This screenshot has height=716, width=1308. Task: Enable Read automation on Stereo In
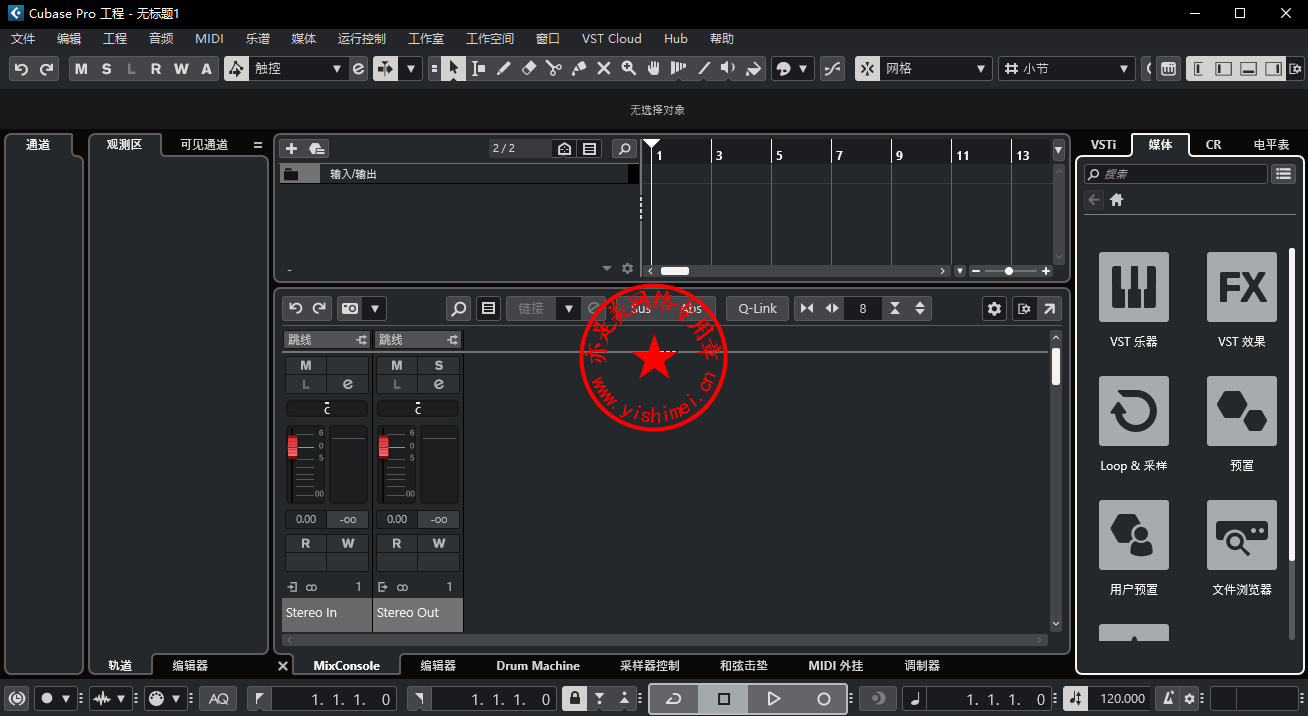point(306,543)
